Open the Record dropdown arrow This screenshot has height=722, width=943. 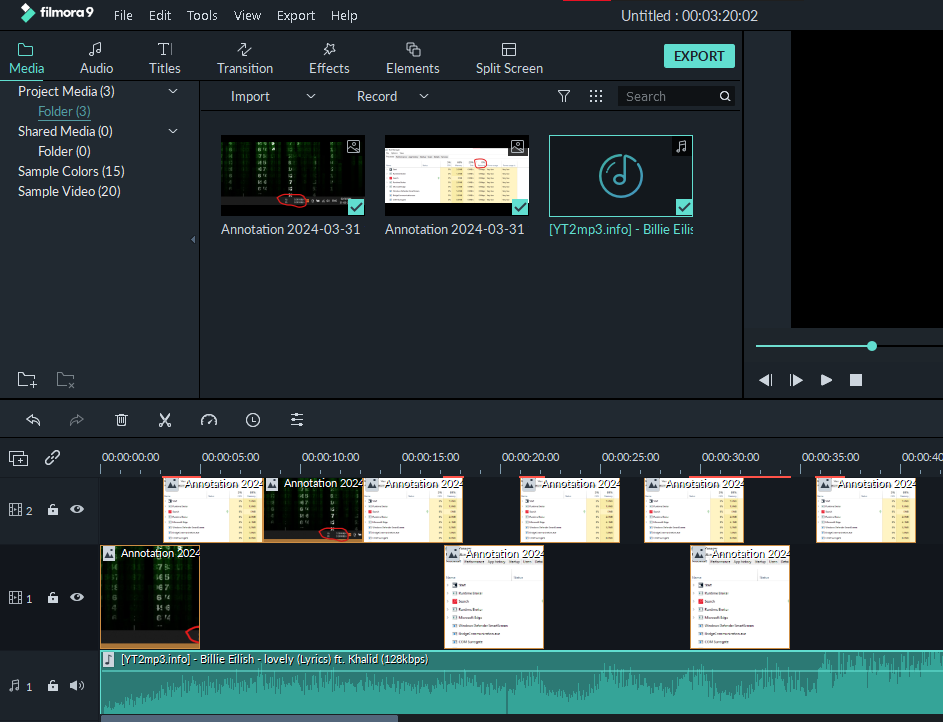coord(424,96)
